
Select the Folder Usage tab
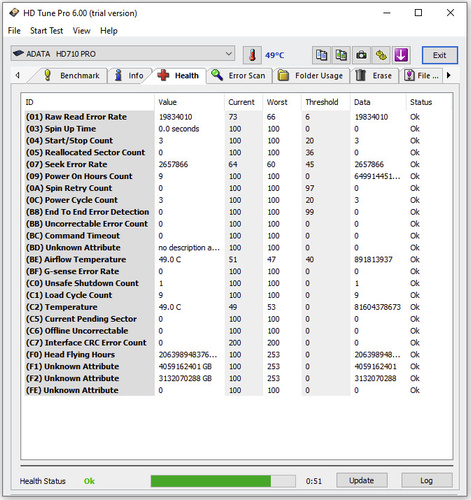click(311, 76)
